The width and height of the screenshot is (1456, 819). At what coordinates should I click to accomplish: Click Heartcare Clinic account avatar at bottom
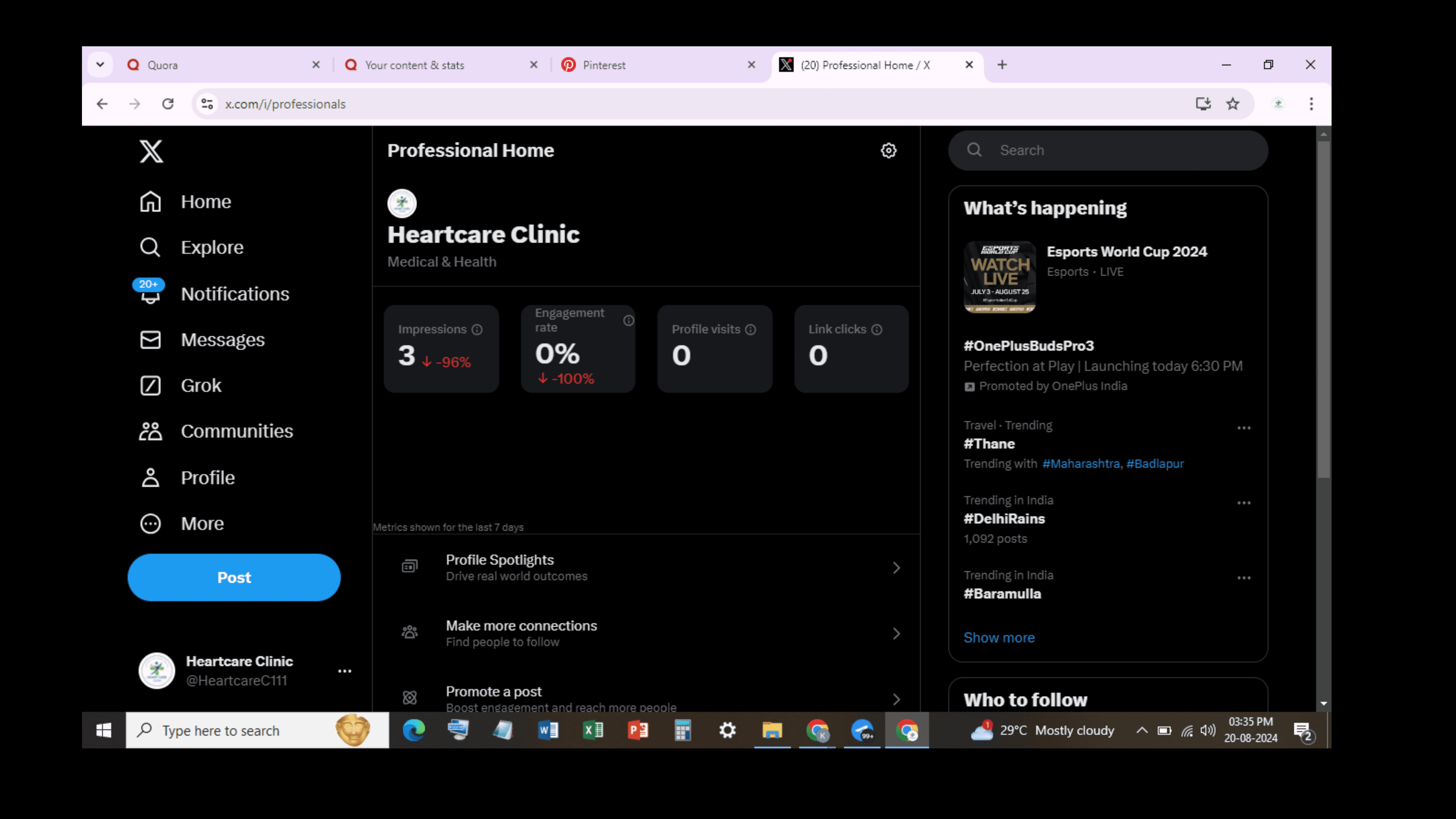point(157,671)
